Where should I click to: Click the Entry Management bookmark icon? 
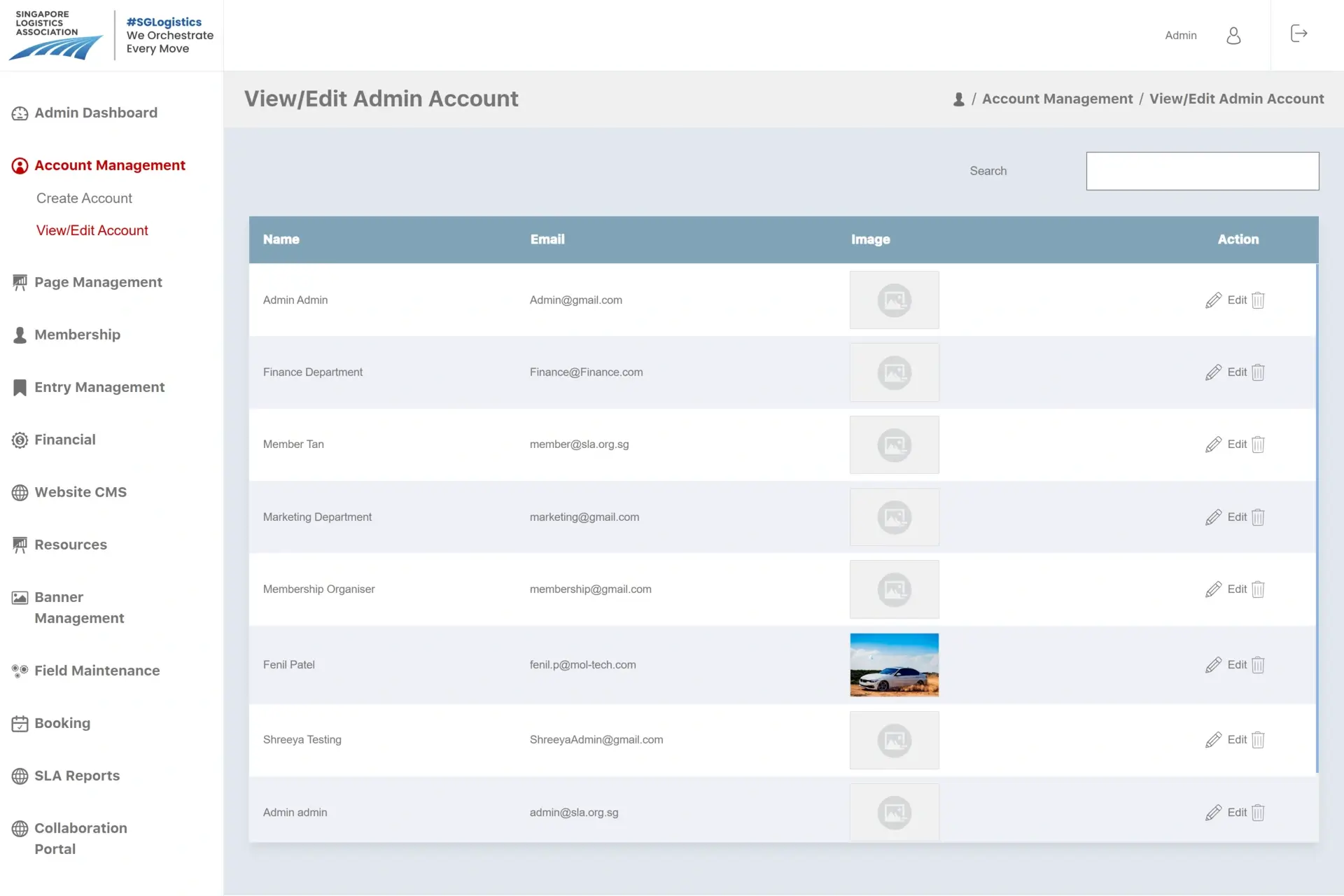click(x=20, y=387)
